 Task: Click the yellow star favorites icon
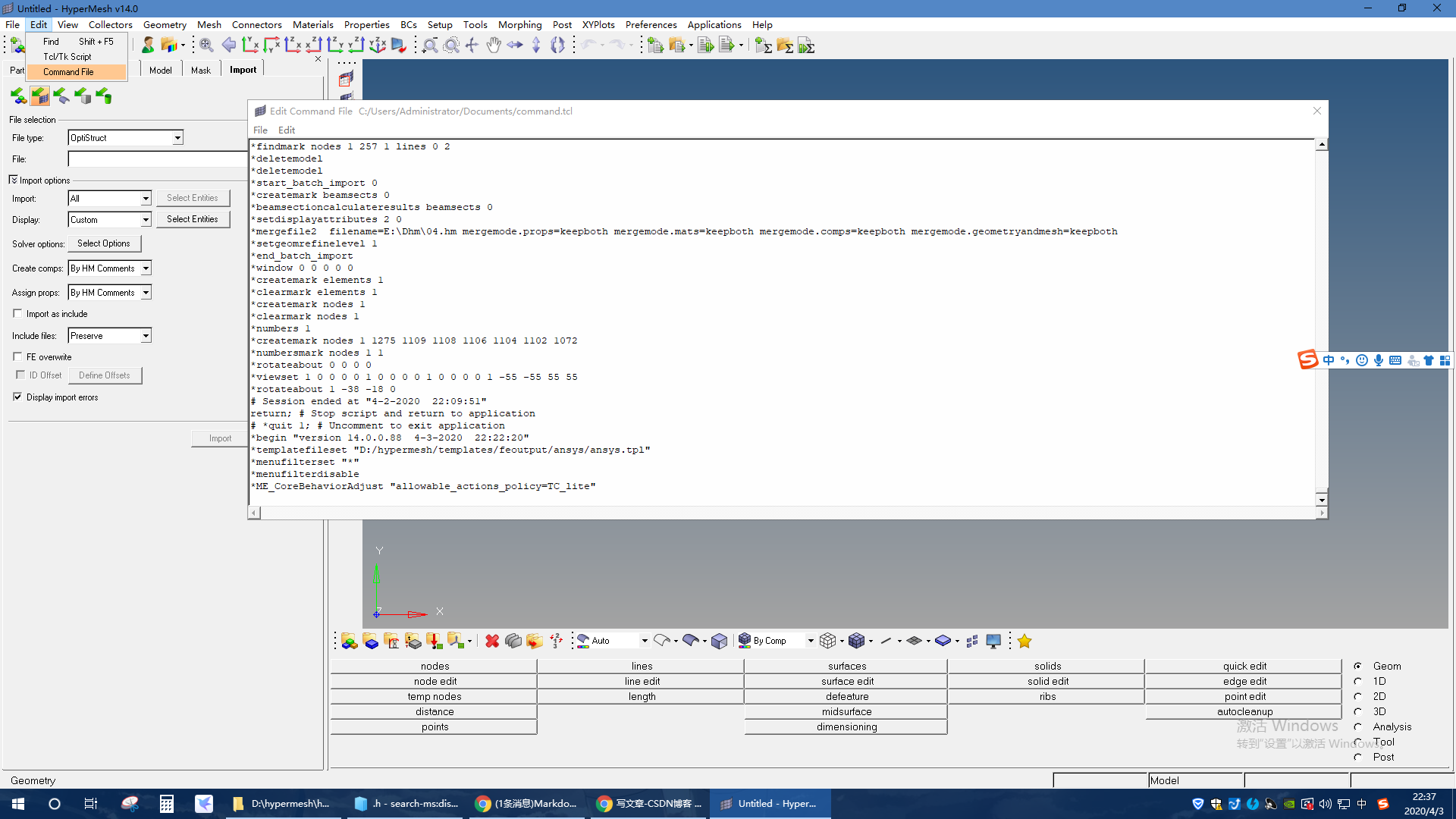click(x=1025, y=641)
